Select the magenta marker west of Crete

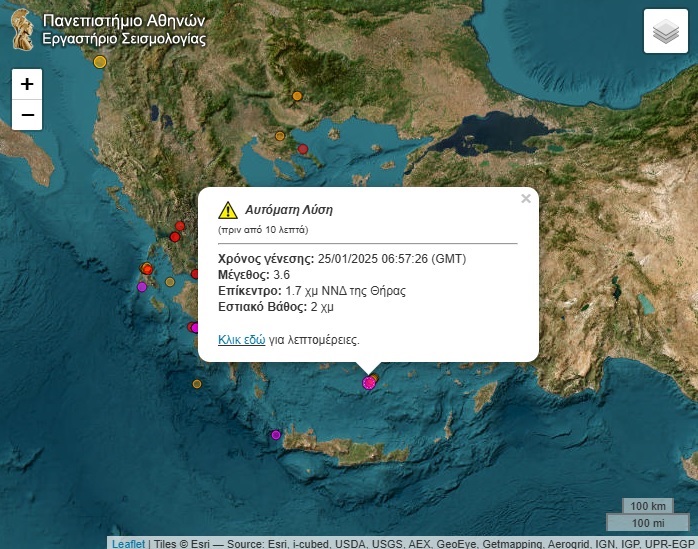(x=276, y=435)
